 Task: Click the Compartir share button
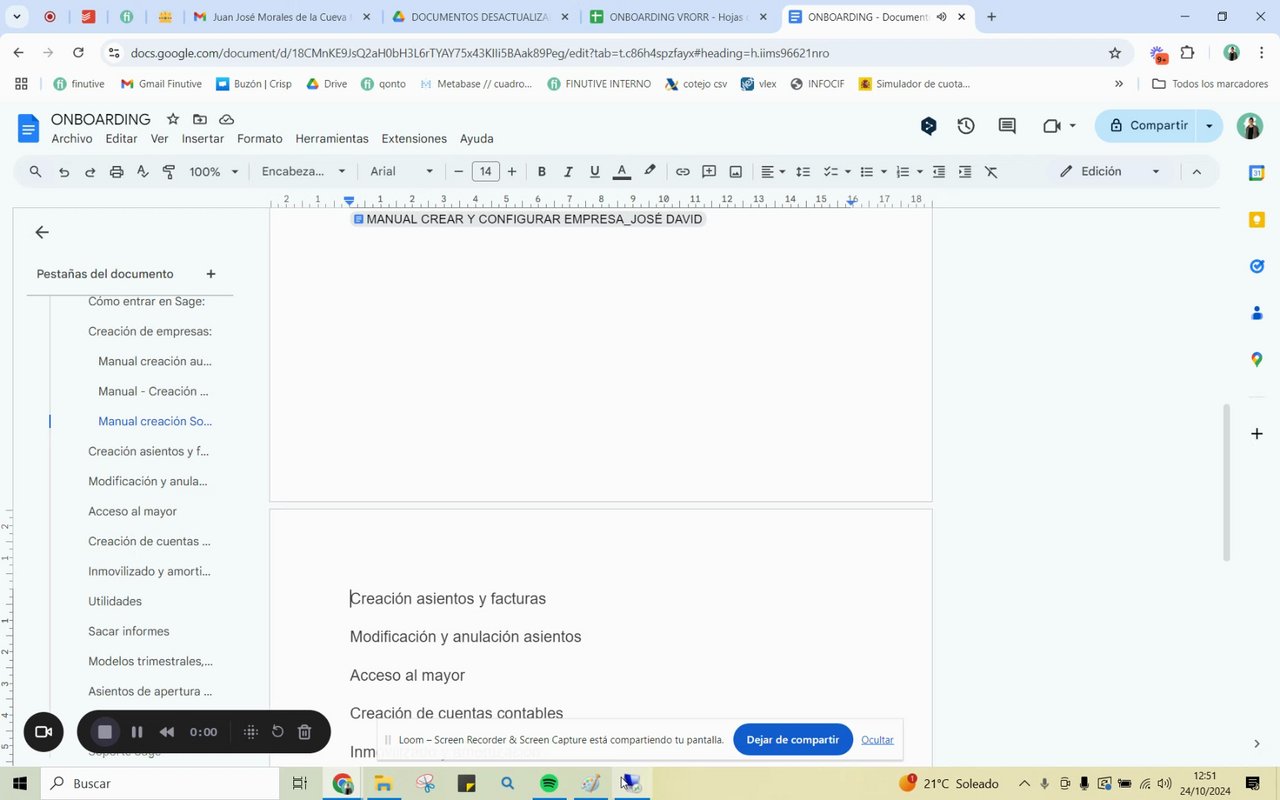[1148, 126]
